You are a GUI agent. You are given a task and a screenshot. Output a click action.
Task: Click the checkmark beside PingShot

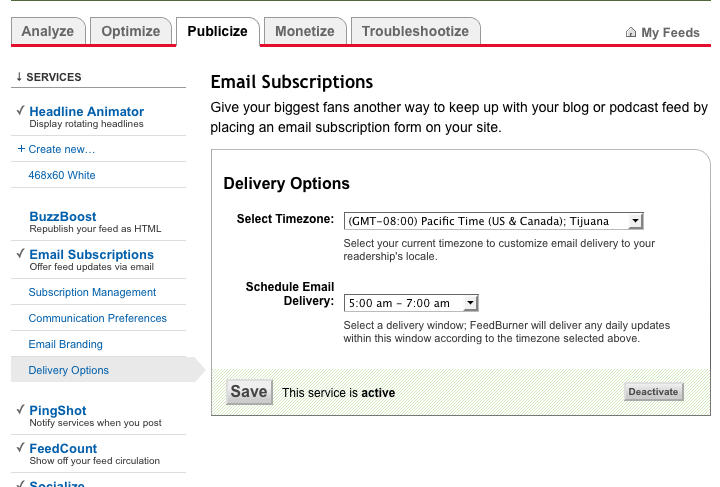pyautogui.click(x=21, y=410)
